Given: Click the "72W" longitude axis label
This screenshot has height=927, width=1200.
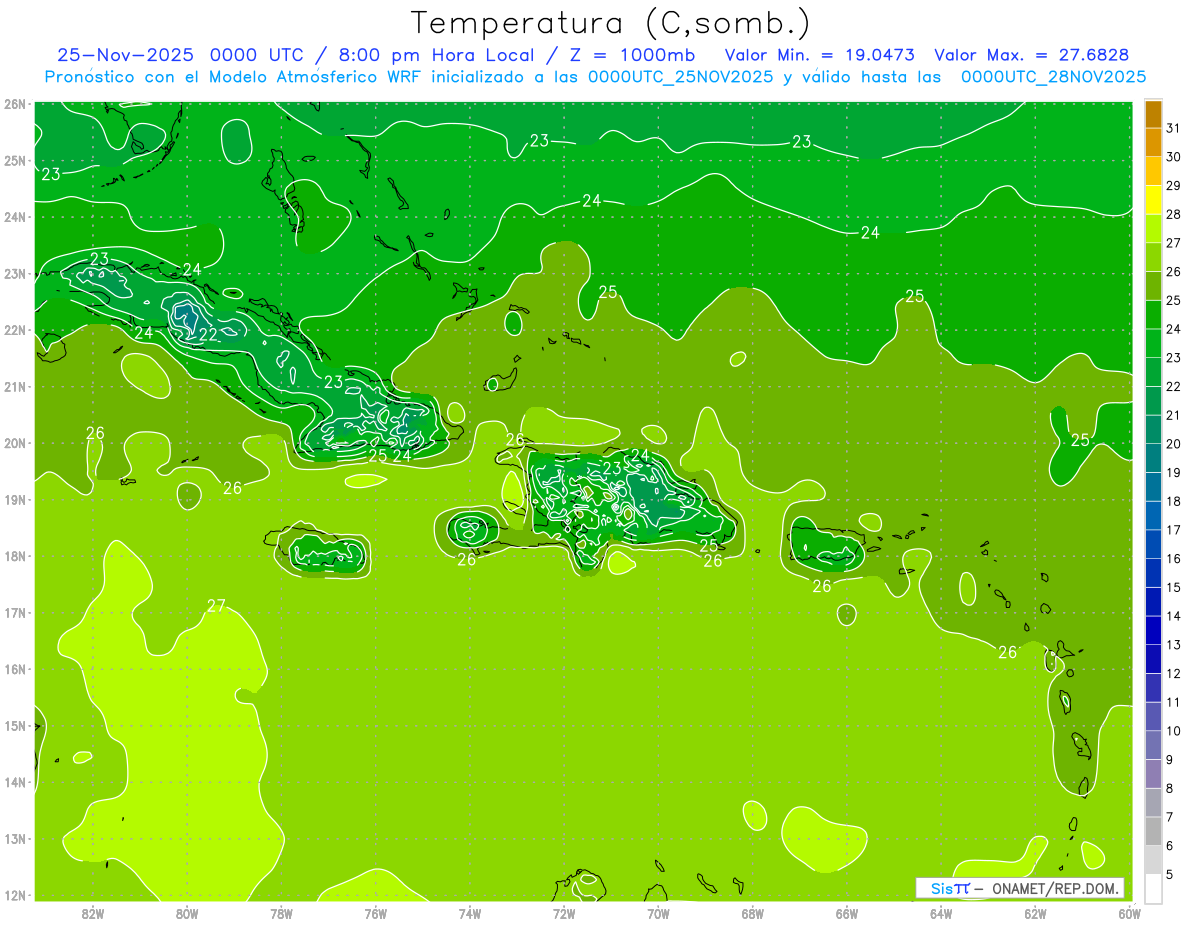Looking at the screenshot, I should click(564, 913).
